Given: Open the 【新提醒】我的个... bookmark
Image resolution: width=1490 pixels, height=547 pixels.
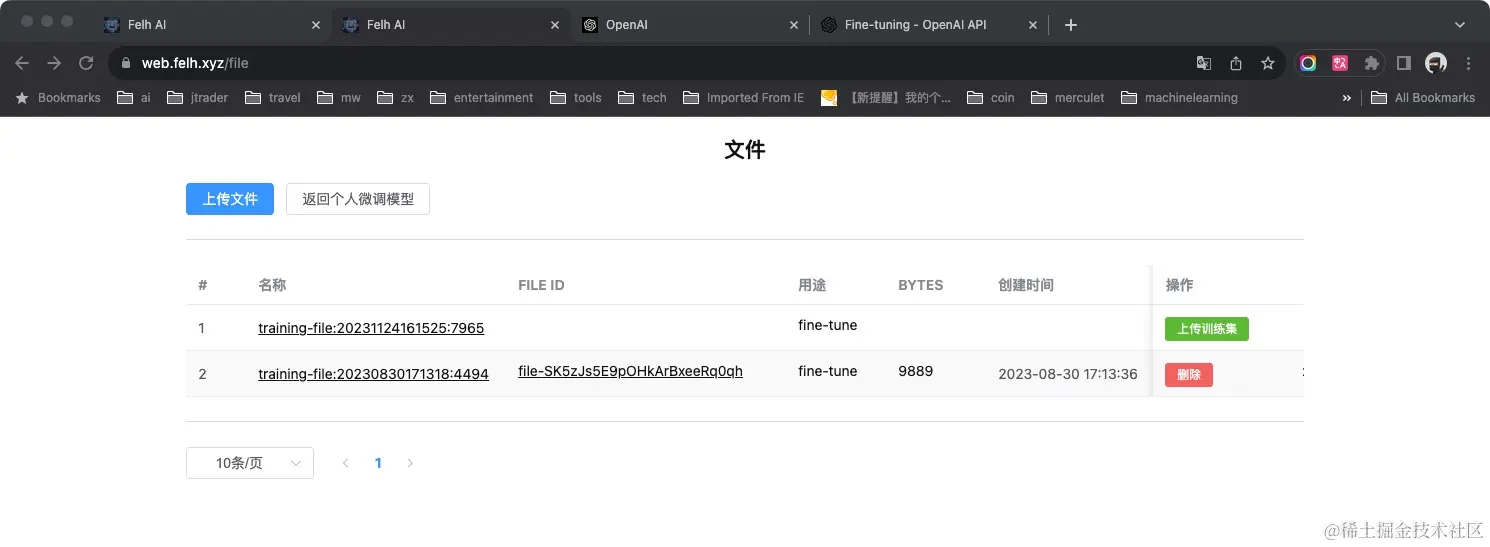Looking at the screenshot, I should pos(886,98).
